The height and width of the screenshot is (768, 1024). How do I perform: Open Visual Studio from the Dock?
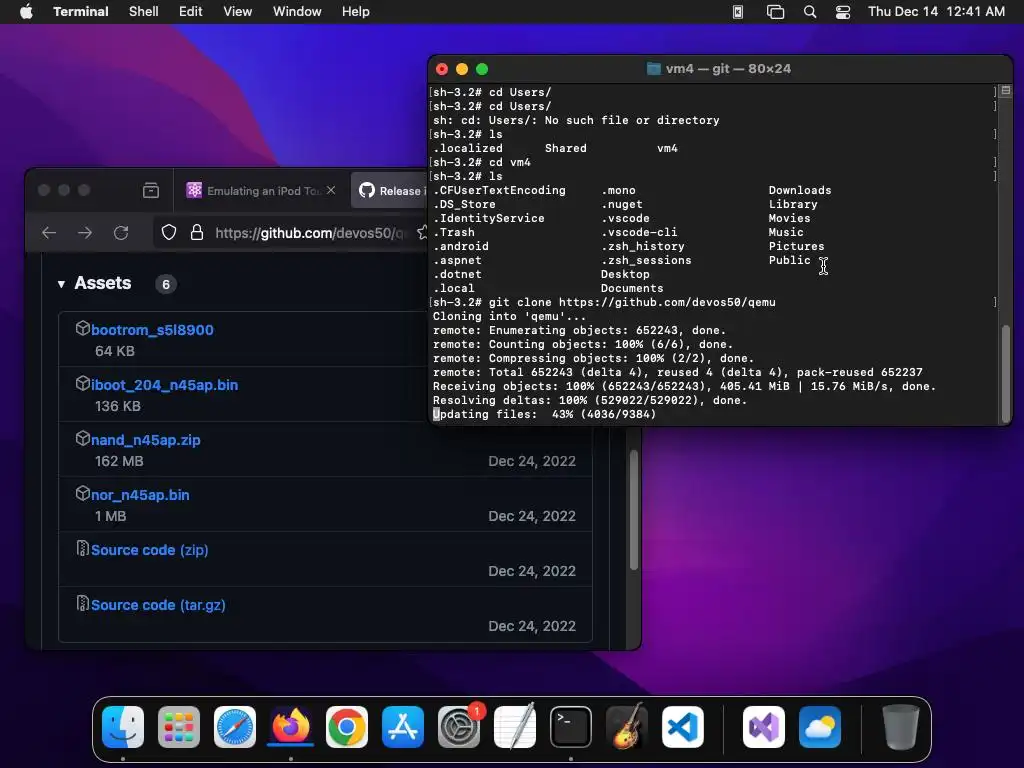pos(764,727)
